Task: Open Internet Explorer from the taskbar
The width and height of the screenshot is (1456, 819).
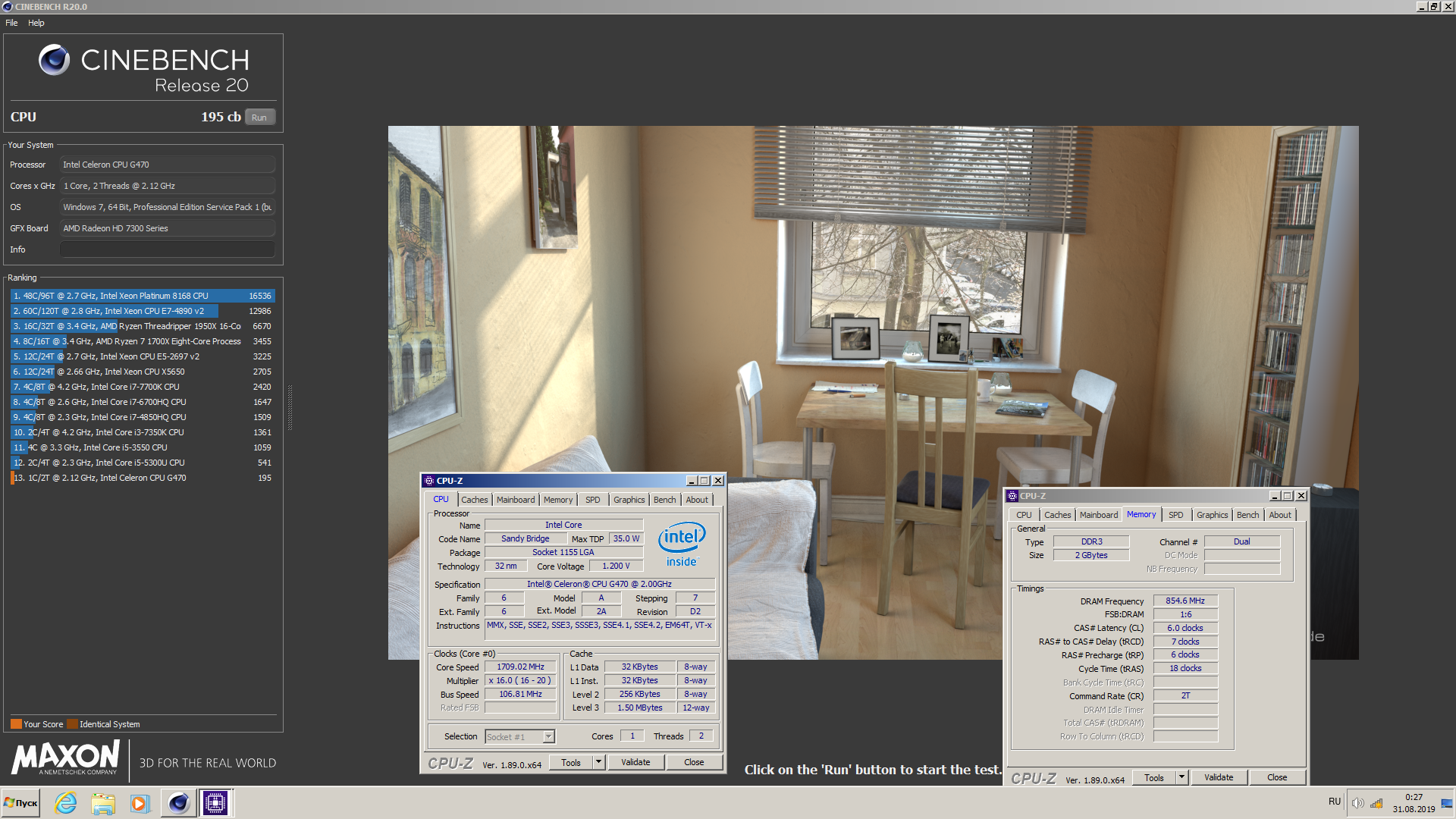Action: point(66,802)
